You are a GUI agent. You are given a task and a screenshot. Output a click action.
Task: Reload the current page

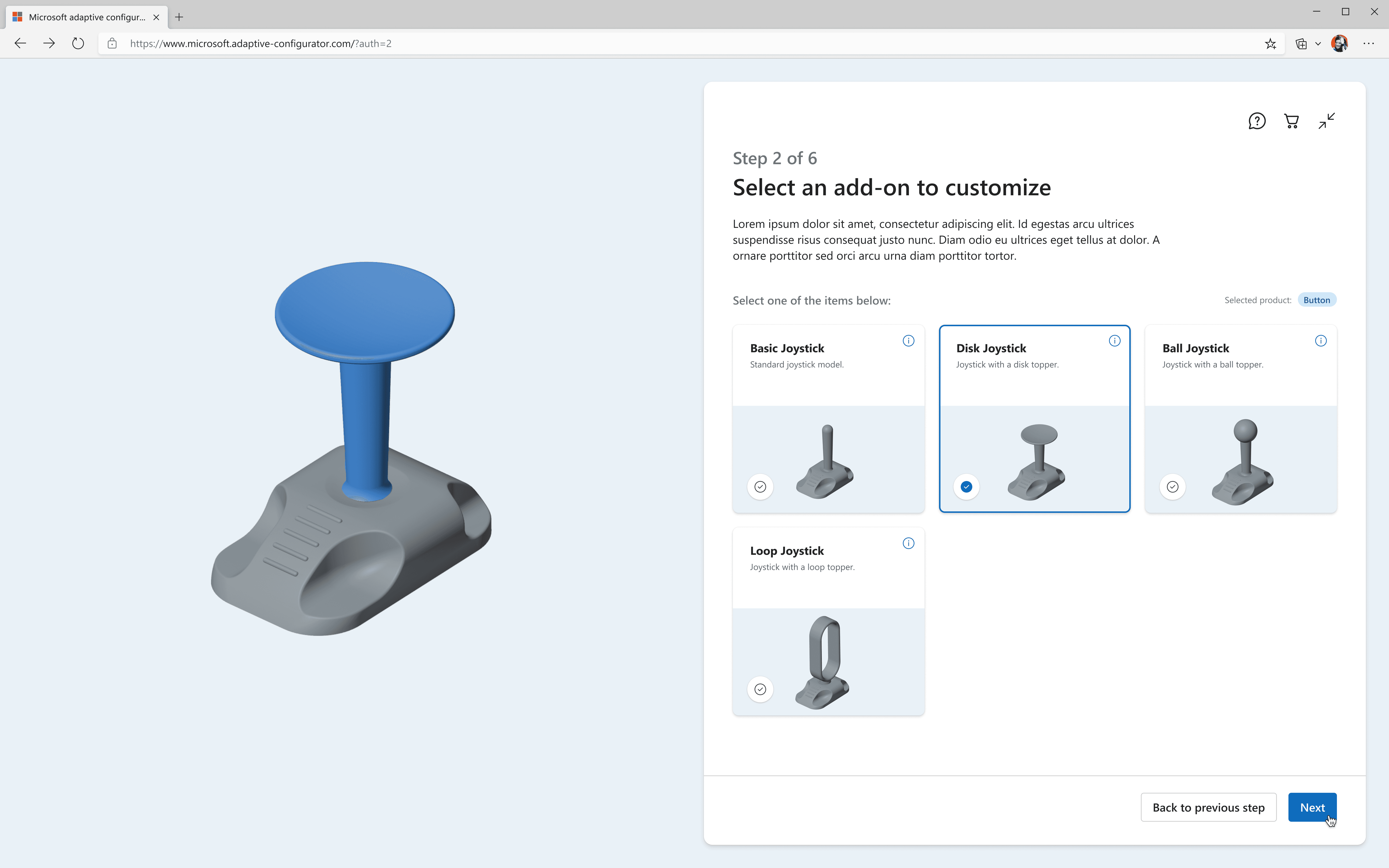(78, 43)
